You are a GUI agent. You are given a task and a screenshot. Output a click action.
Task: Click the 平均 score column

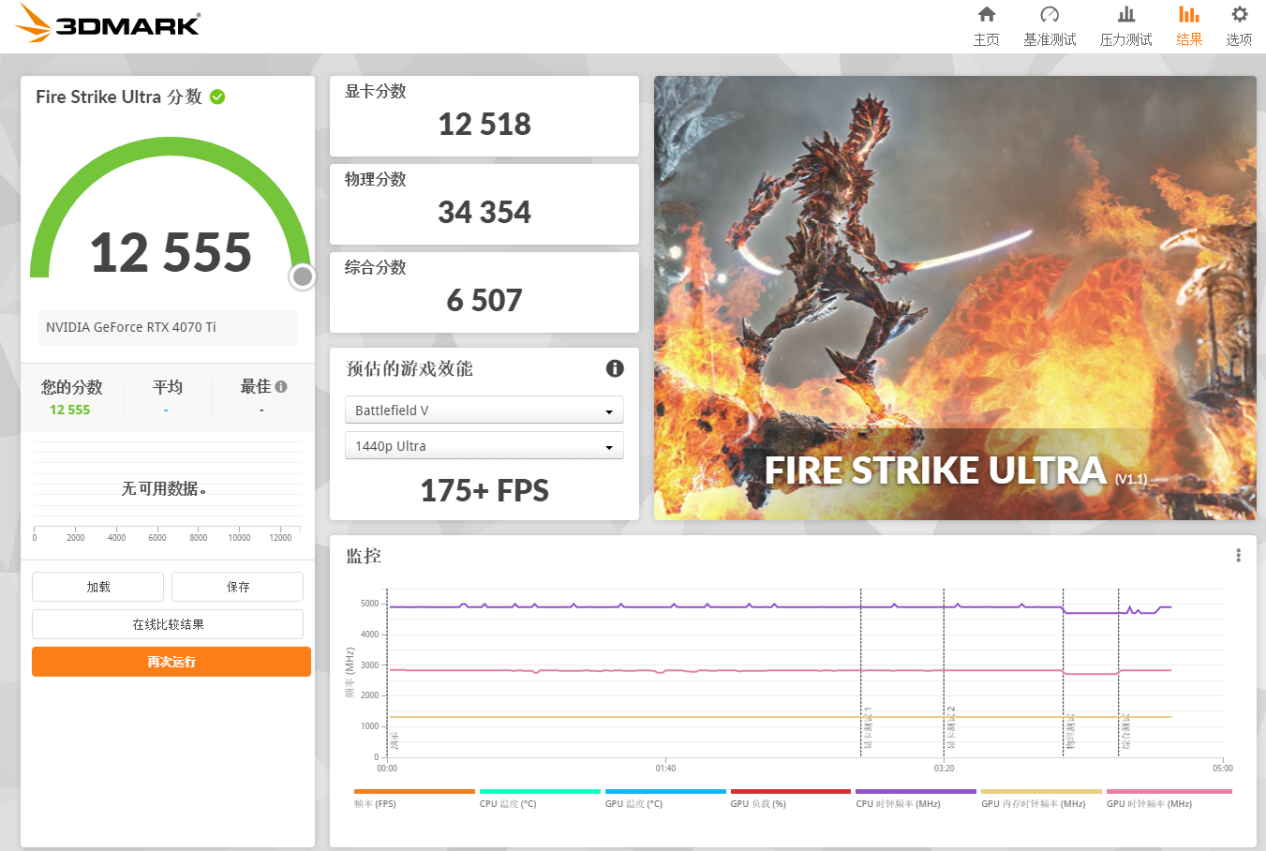pyautogui.click(x=167, y=397)
